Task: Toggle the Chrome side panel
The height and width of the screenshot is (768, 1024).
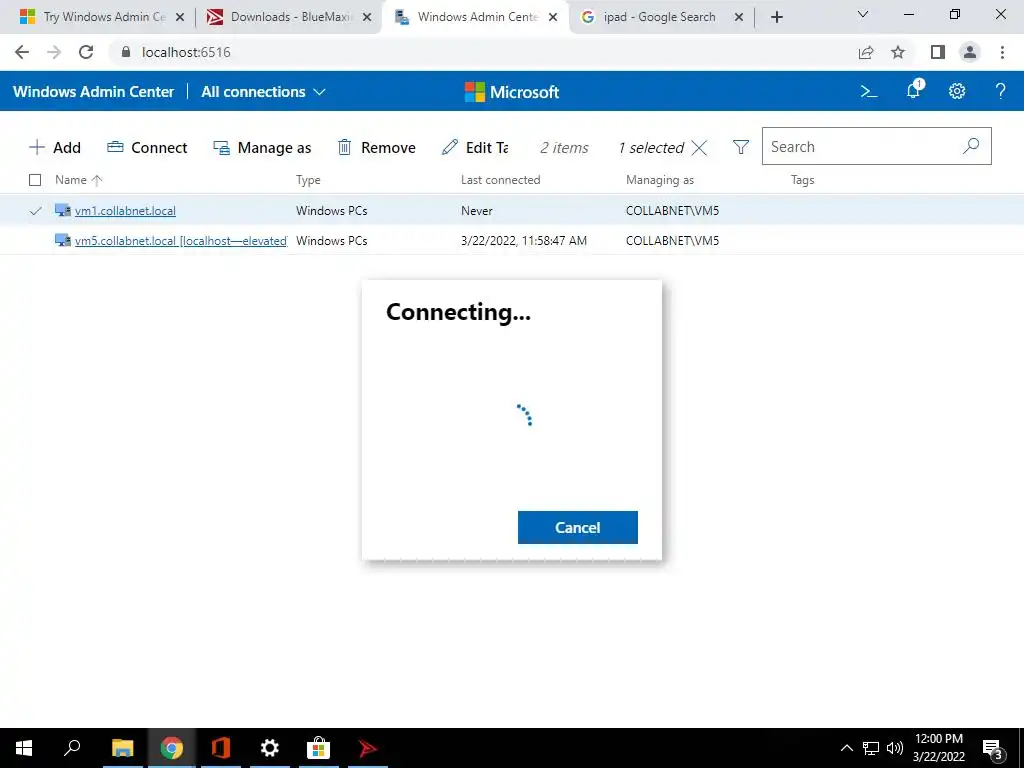Action: (x=938, y=52)
